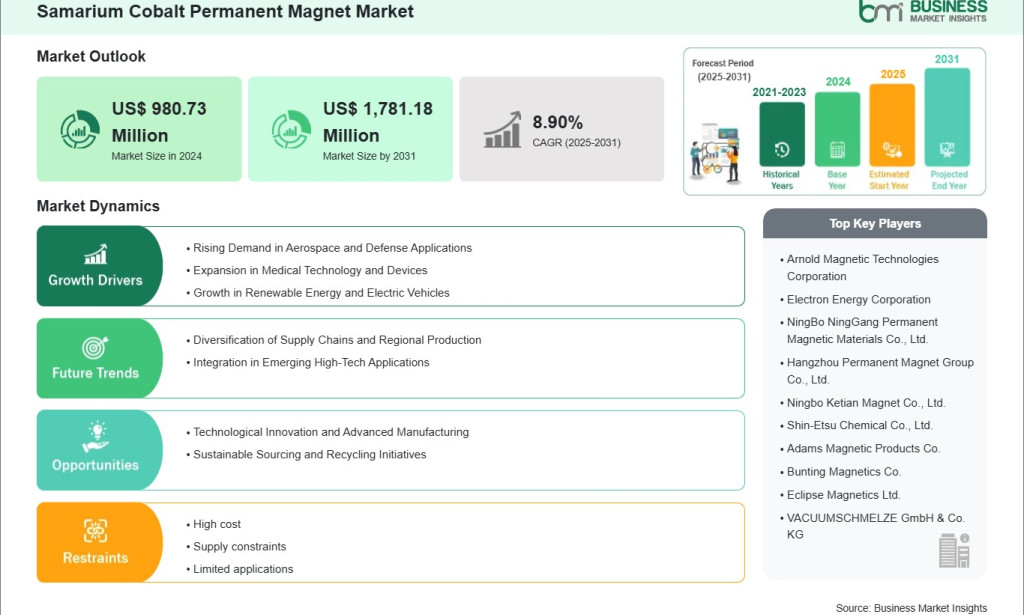The image size is (1024, 615).
Task: Click Arnold Magnetic Technologies Corporation entry
Action: tap(863, 268)
